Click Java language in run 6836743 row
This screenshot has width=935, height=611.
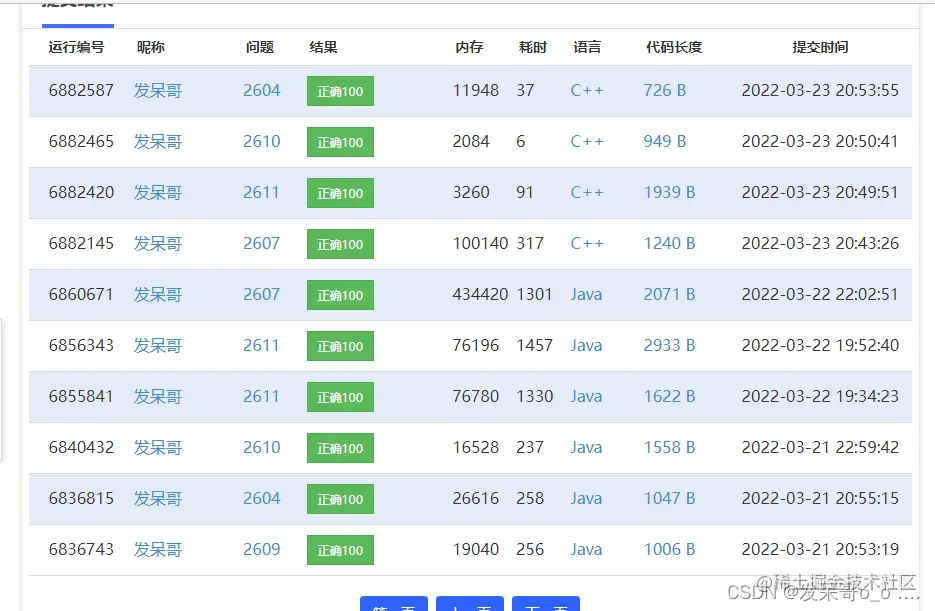[586, 550]
